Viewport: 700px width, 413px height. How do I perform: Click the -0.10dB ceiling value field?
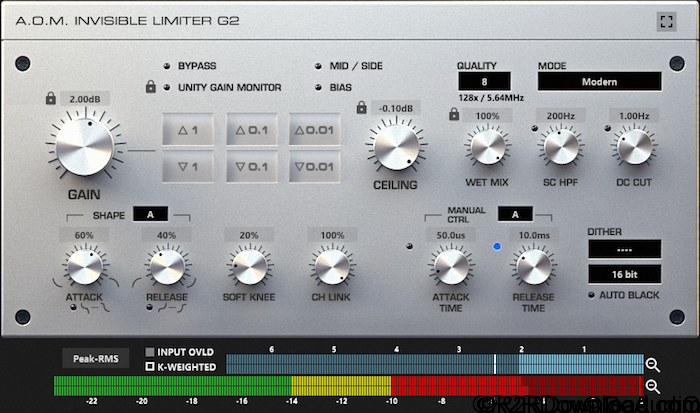tap(396, 108)
